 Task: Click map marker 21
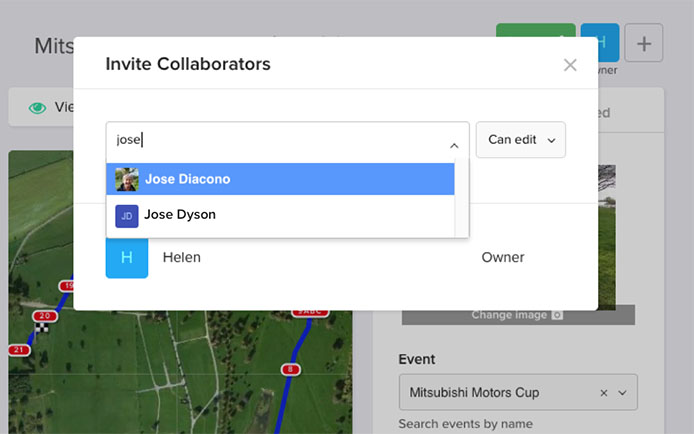tap(19, 350)
